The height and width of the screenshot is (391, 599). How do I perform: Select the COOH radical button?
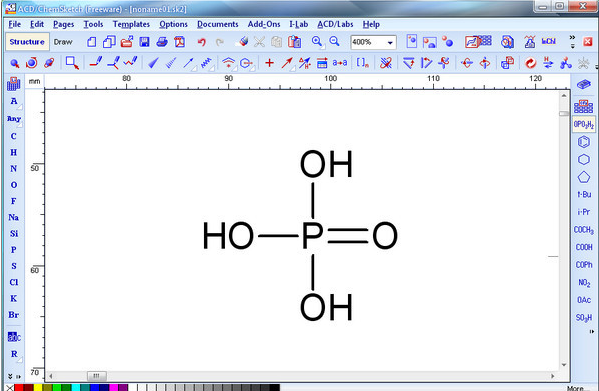(584, 247)
